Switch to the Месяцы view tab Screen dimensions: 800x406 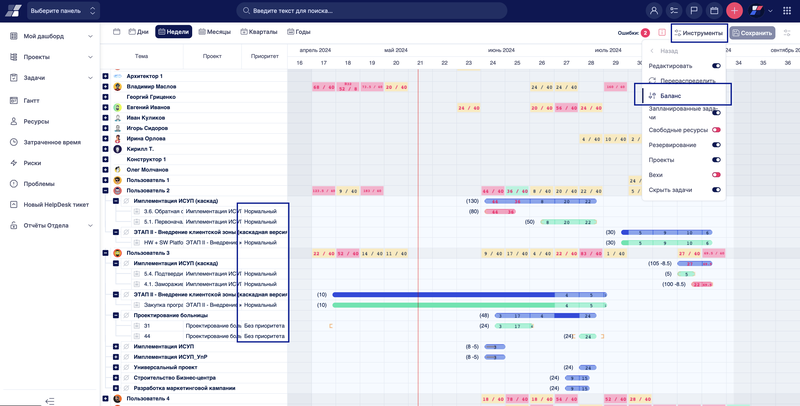[214, 32]
